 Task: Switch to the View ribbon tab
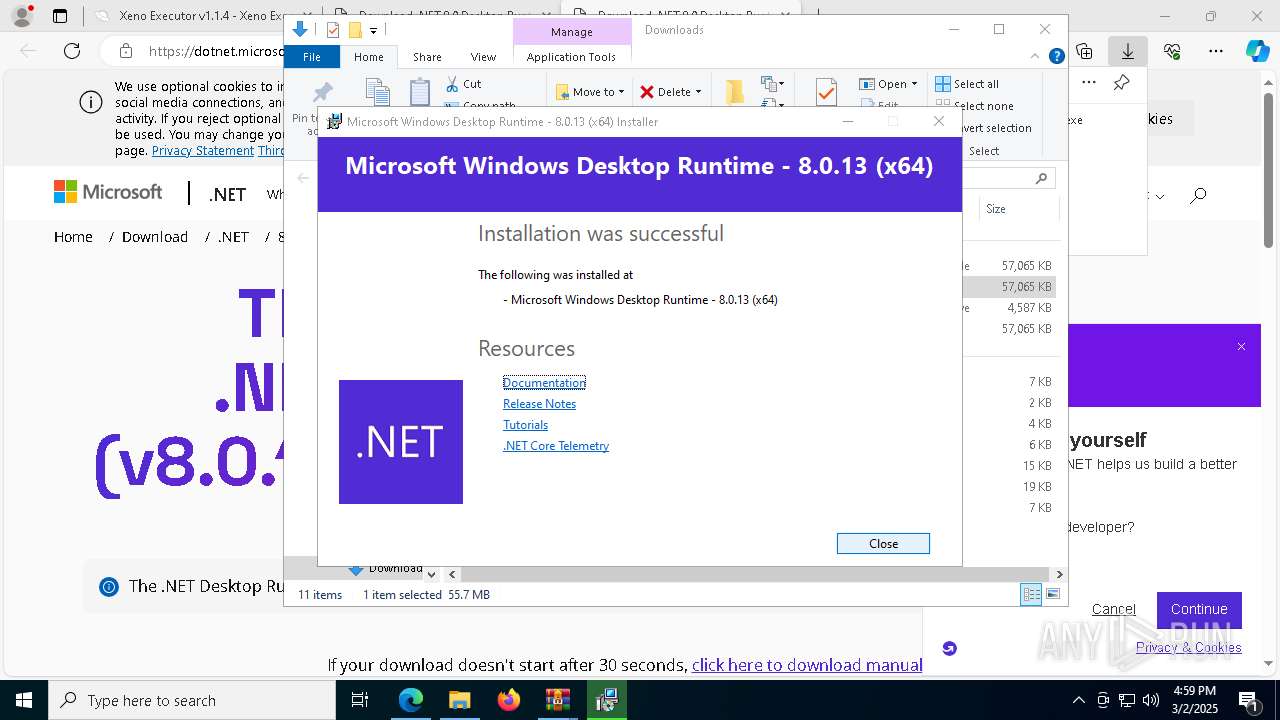pos(483,57)
